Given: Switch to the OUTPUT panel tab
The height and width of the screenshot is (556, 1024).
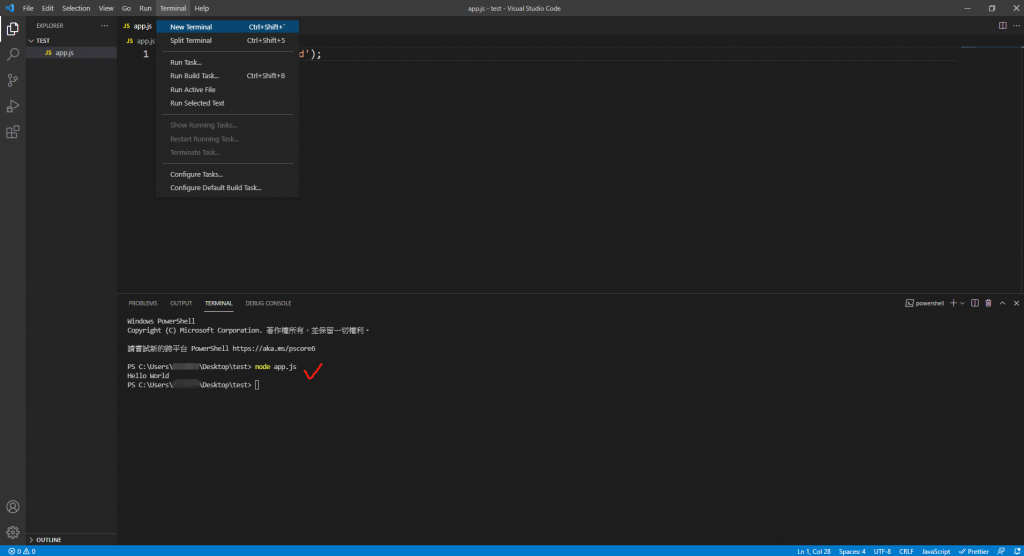Looking at the screenshot, I should (x=181, y=303).
